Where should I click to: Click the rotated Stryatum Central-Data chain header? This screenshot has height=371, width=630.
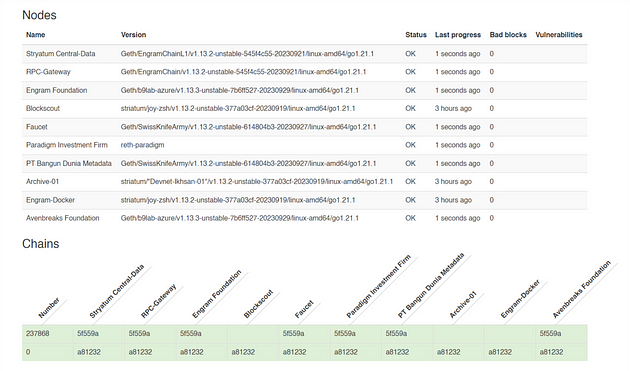click(117, 292)
